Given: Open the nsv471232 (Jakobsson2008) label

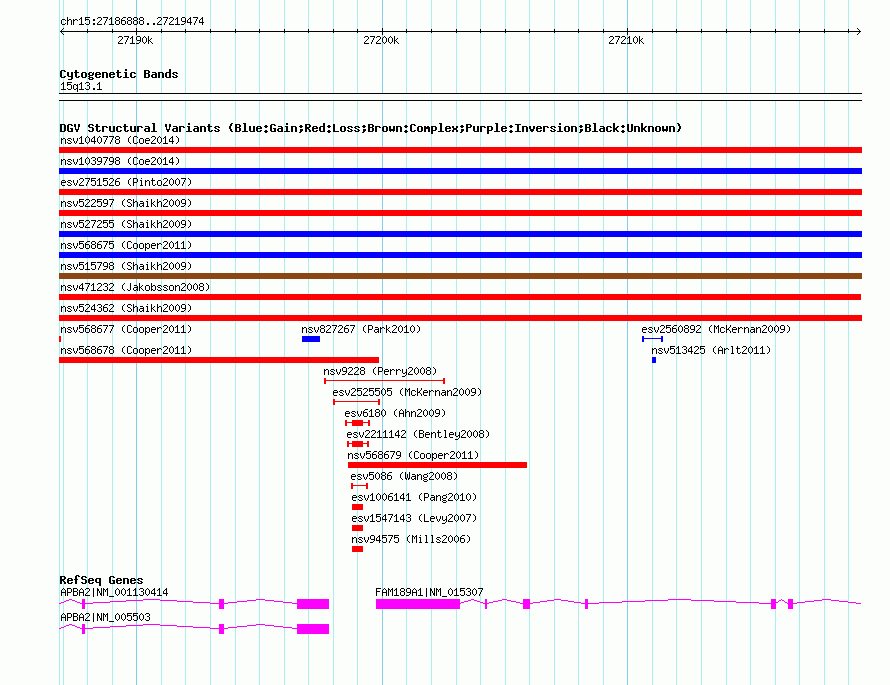Looking at the screenshot, I should point(135,287).
